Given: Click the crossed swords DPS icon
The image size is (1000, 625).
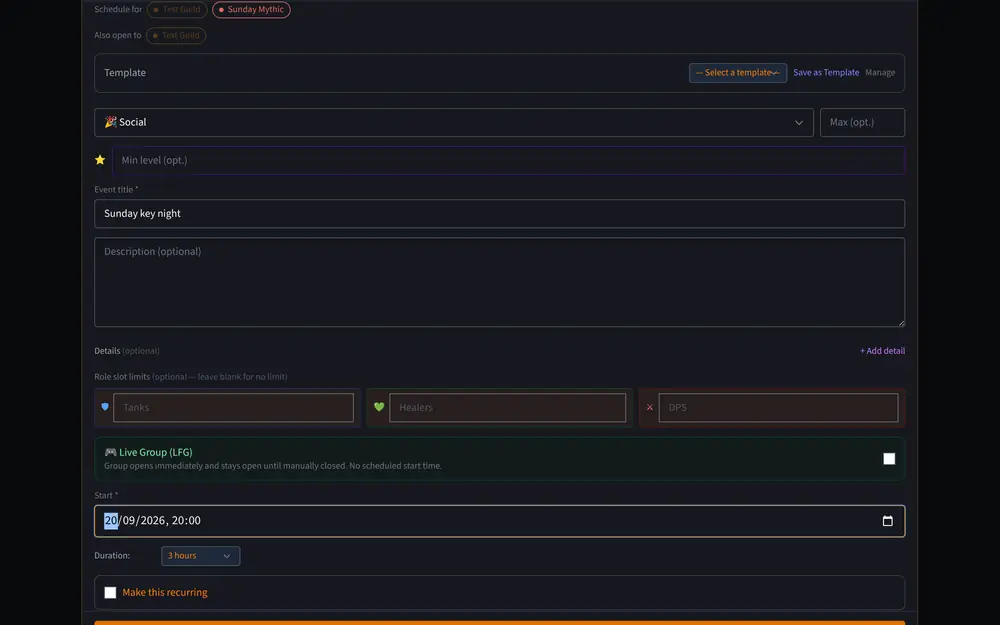Looking at the screenshot, I should pos(650,407).
